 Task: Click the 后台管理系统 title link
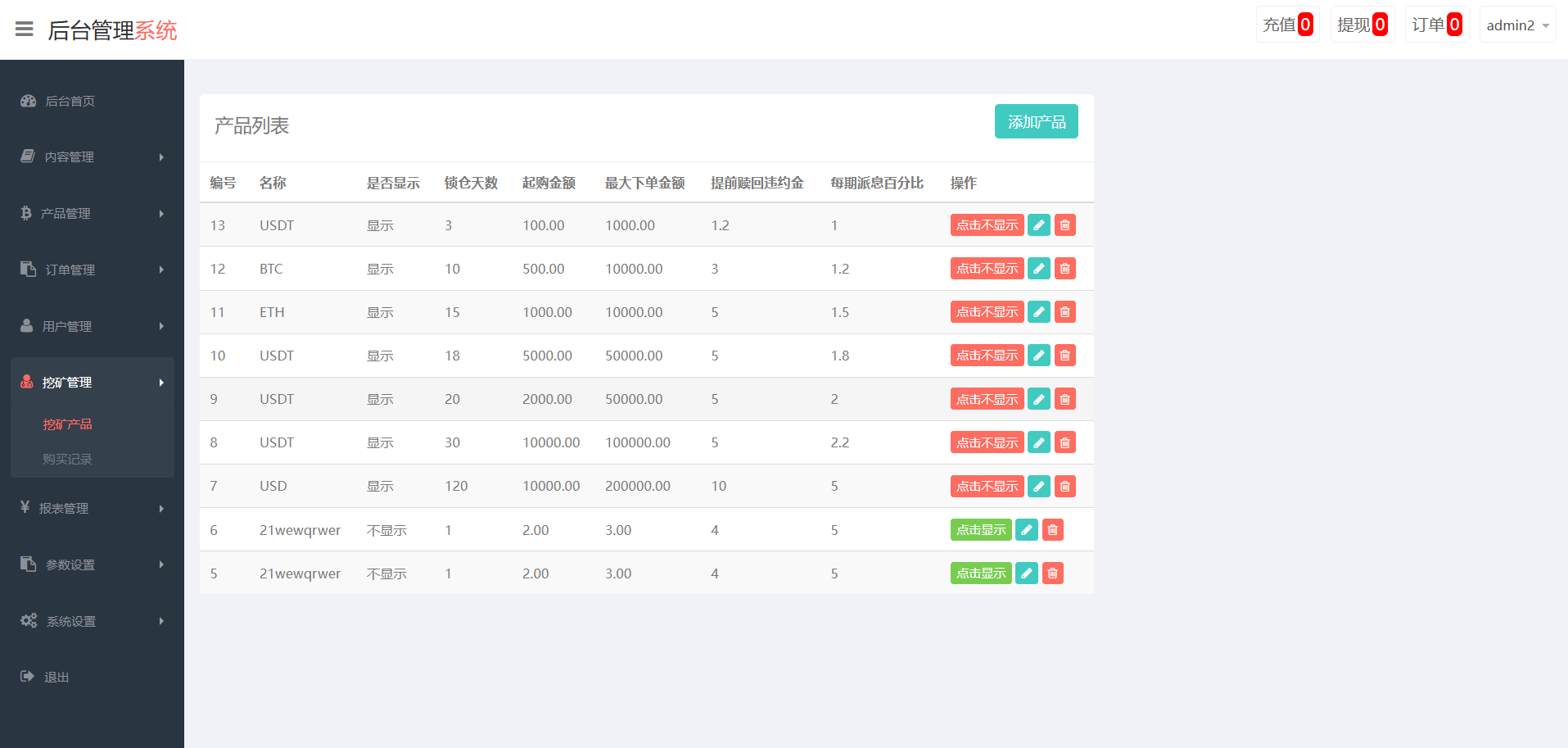[112, 30]
